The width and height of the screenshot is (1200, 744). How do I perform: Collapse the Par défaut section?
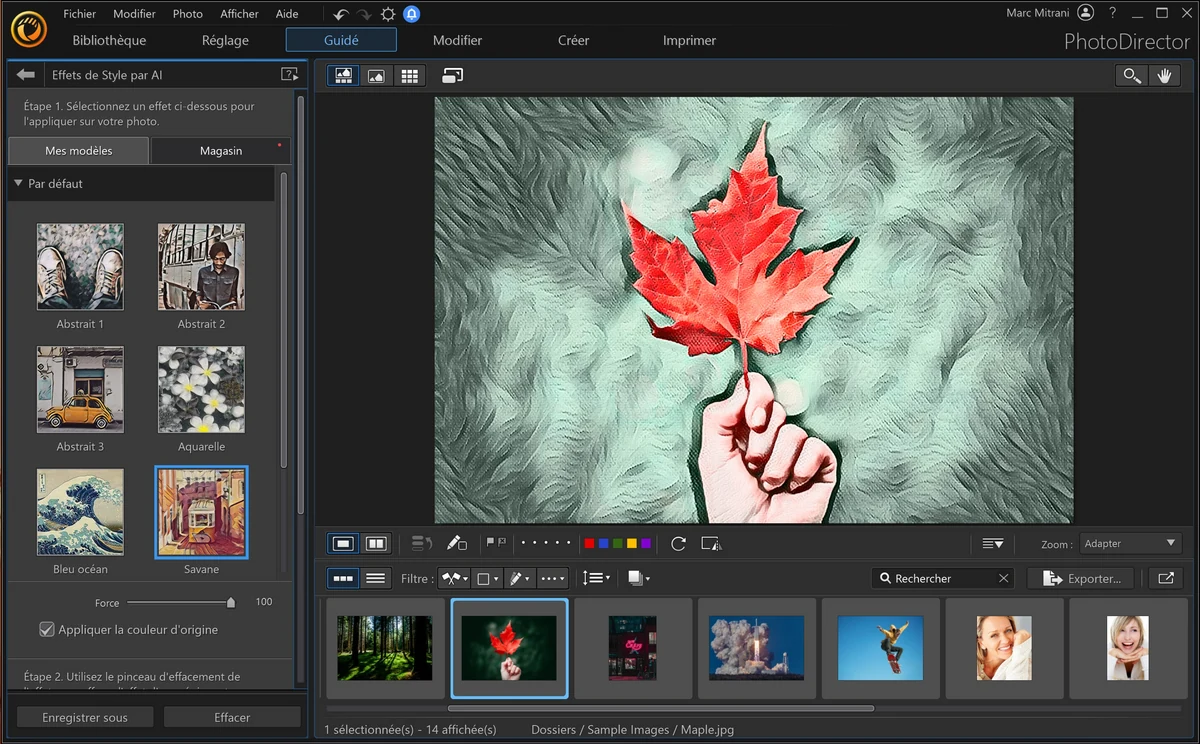pos(18,184)
